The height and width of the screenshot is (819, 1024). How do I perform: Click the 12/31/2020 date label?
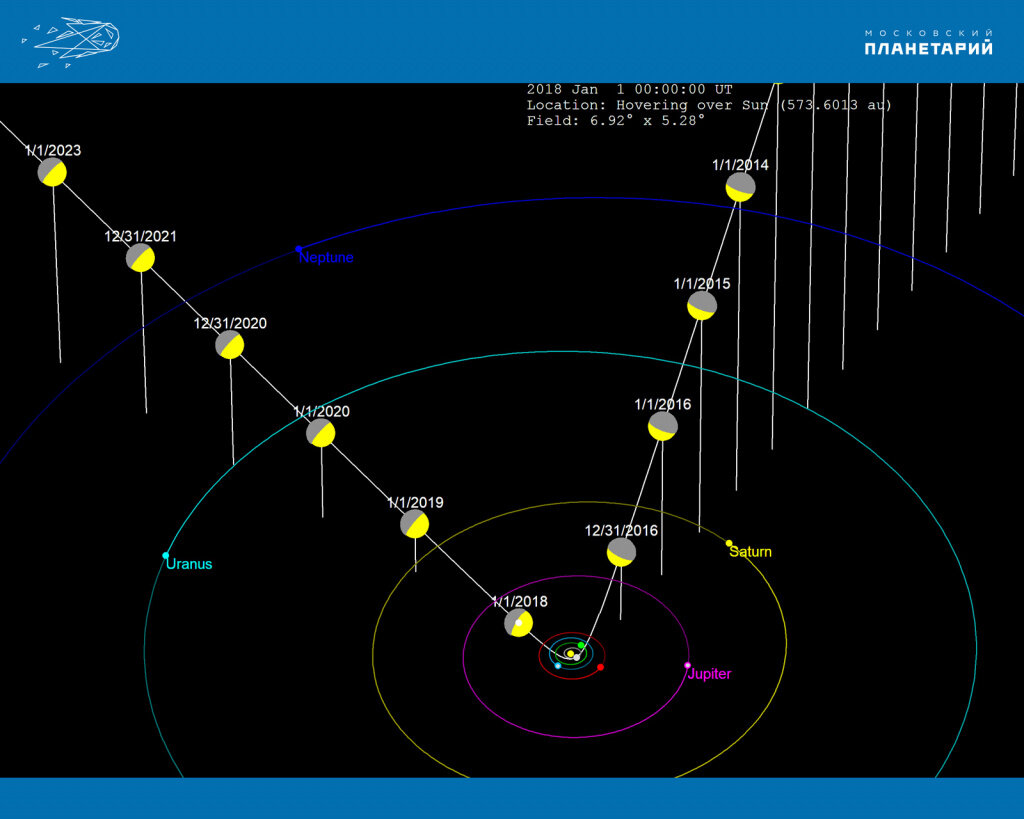230,323
